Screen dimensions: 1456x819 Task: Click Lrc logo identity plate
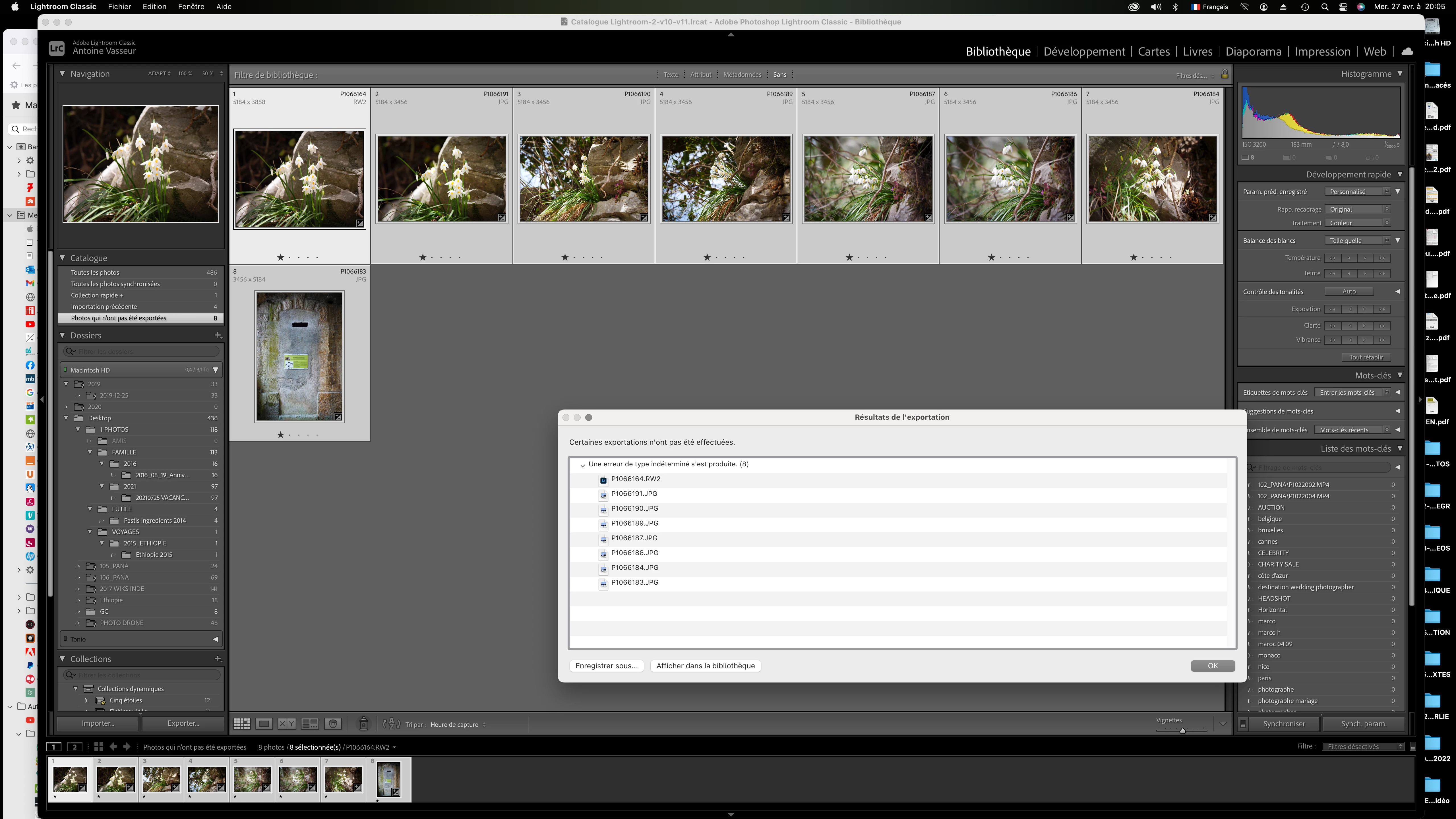[57, 48]
